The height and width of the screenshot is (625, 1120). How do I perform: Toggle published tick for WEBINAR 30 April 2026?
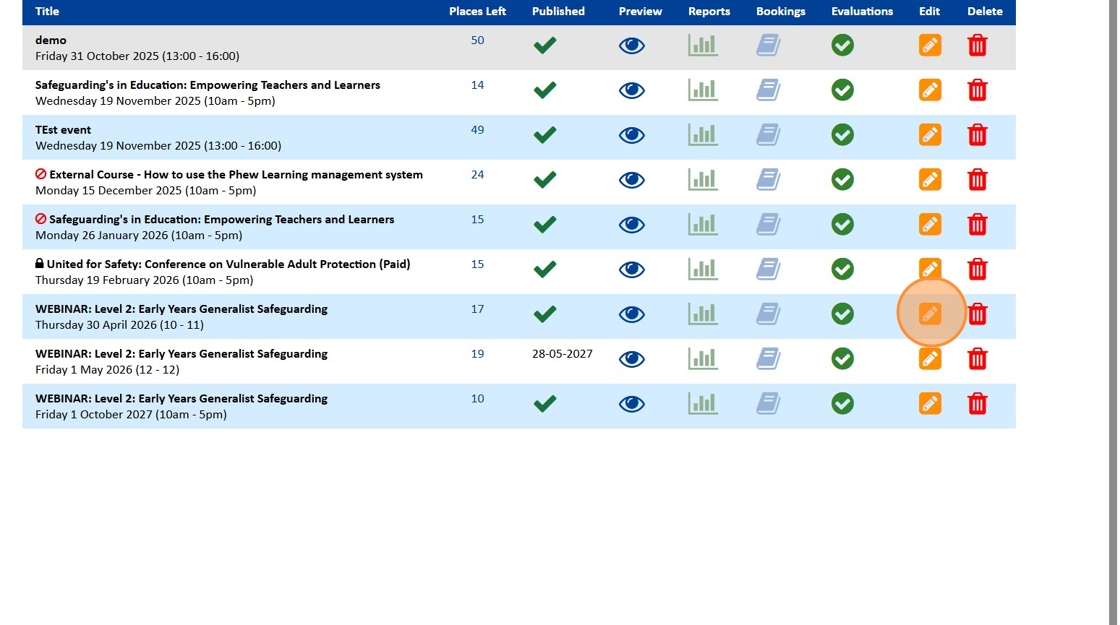tap(545, 314)
